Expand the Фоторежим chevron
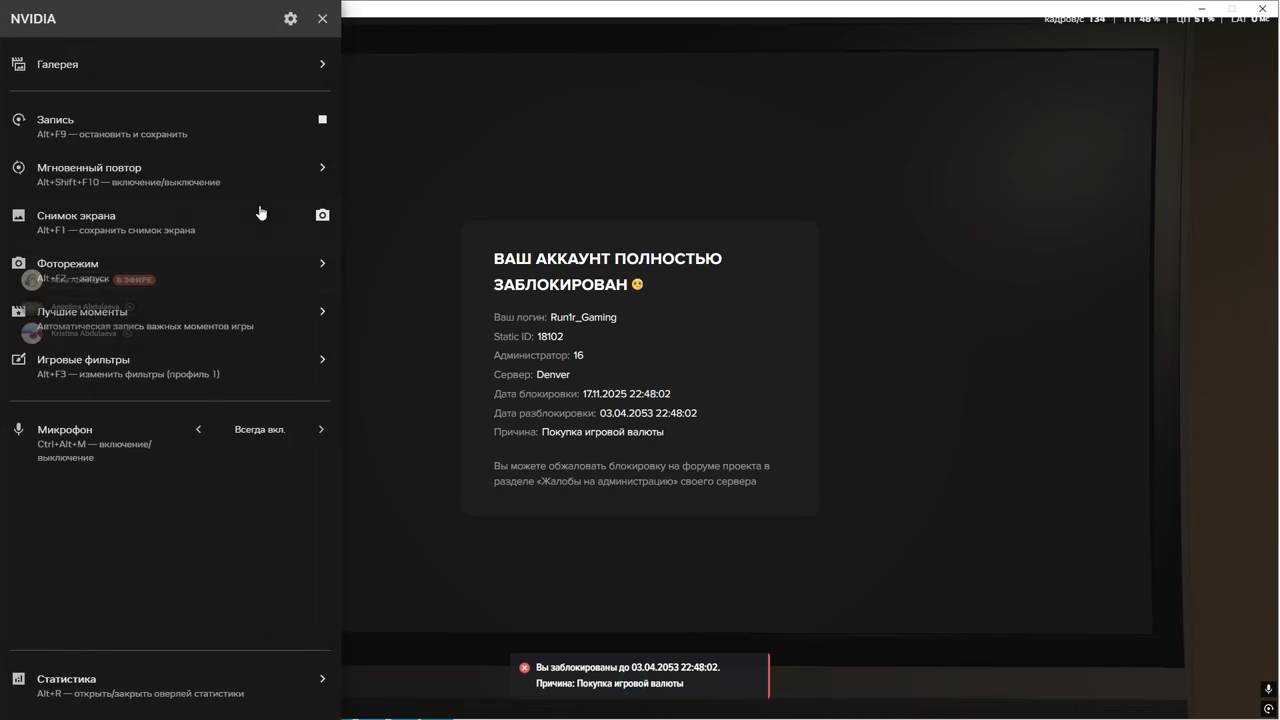The width and height of the screenshot is (1280, 720). [x=322, y=264]
